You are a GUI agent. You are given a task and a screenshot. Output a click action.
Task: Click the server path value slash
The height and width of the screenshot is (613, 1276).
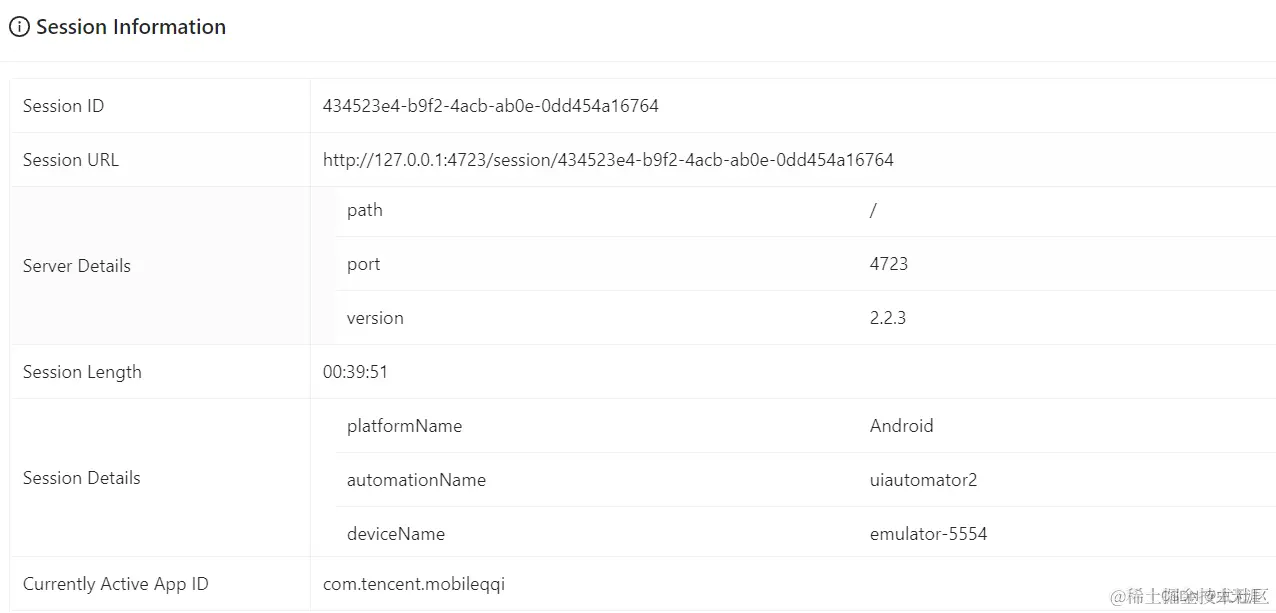pos(873,210)
